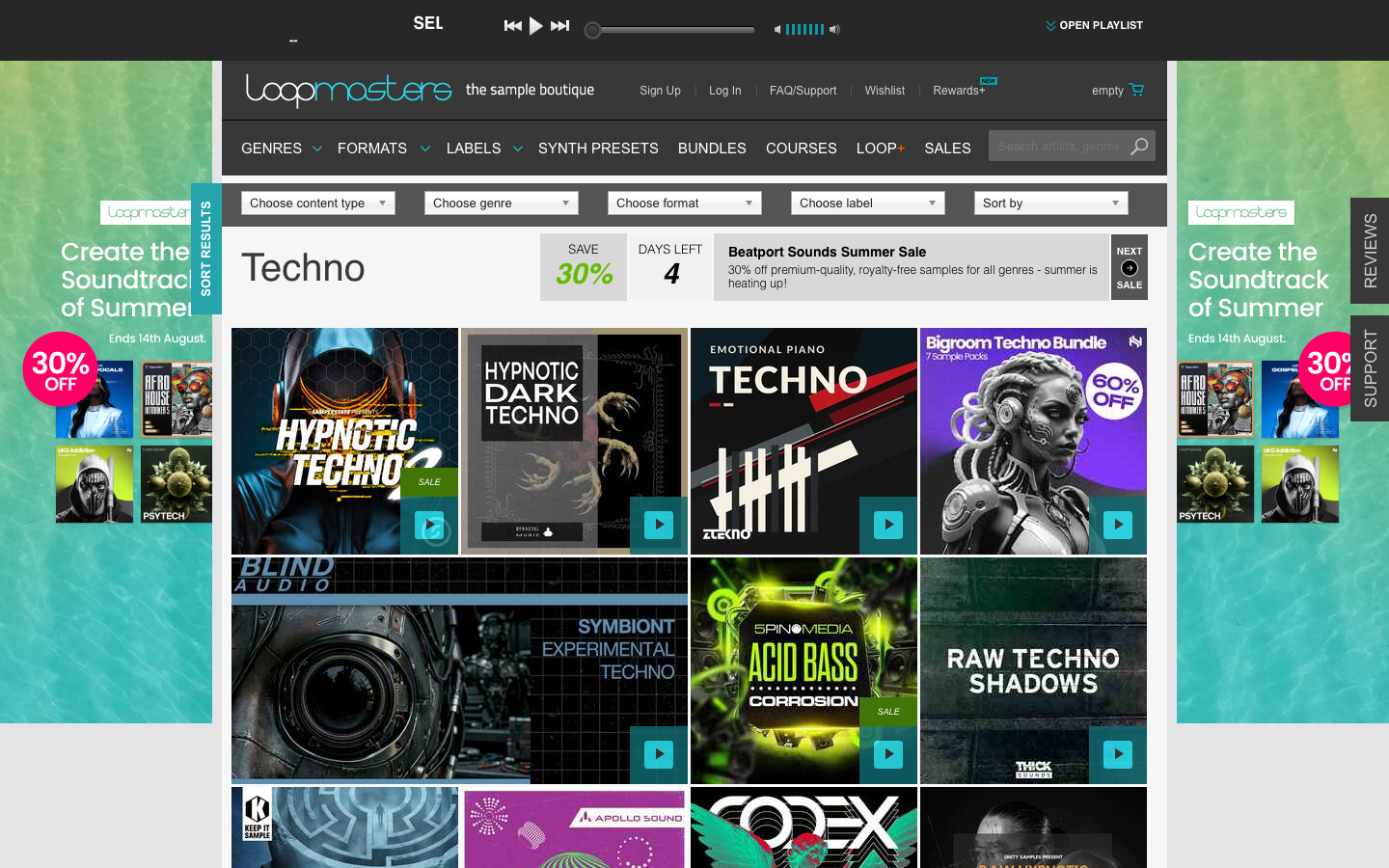Click the previous track player button
The image size is (1389, 868).
click(513, 26)
